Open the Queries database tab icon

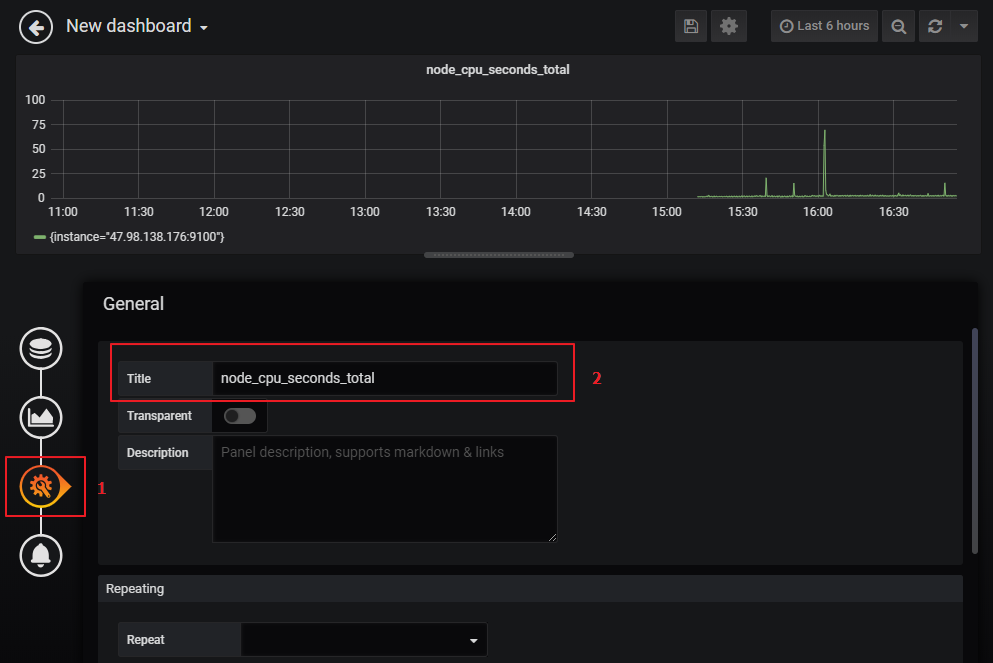[41, 348]
